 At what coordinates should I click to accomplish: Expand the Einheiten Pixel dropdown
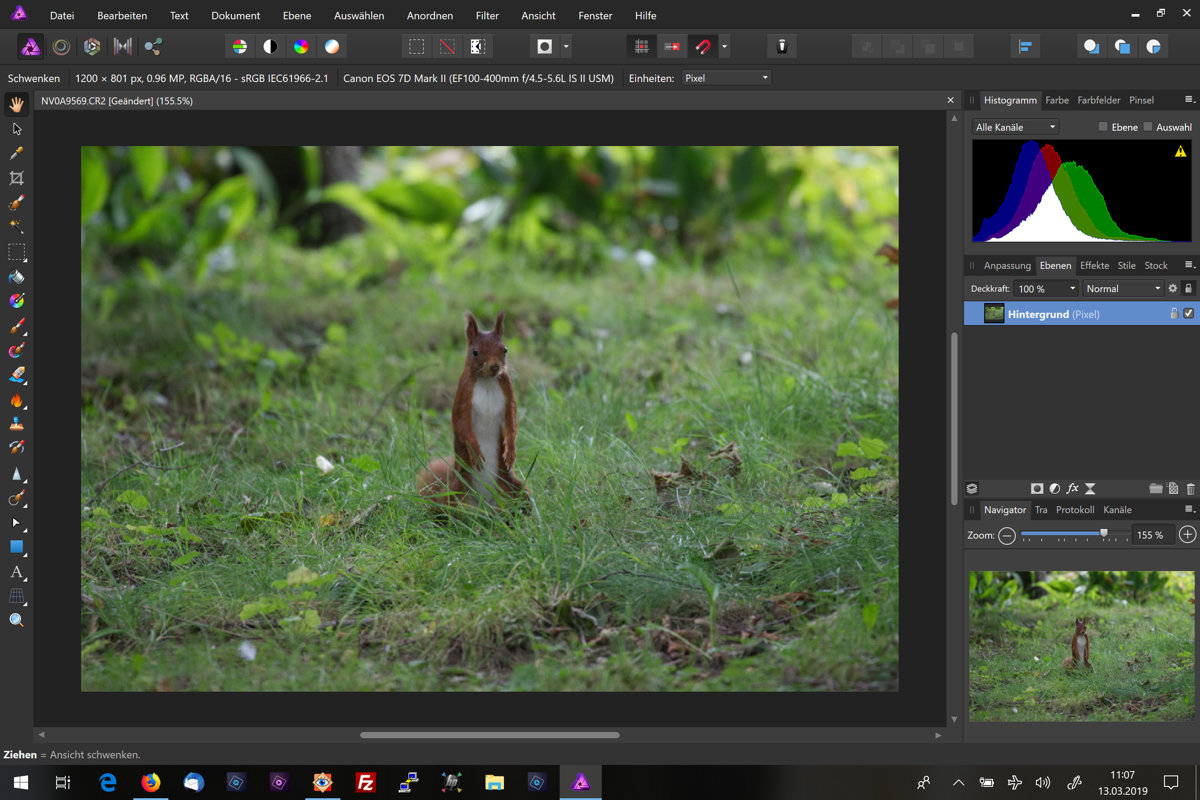pos(726,78)
